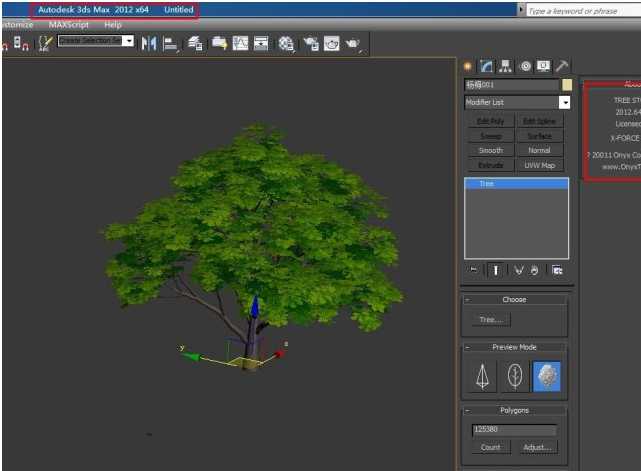
Task: Open the Create Selection Set dropdown
Action: 128,41
